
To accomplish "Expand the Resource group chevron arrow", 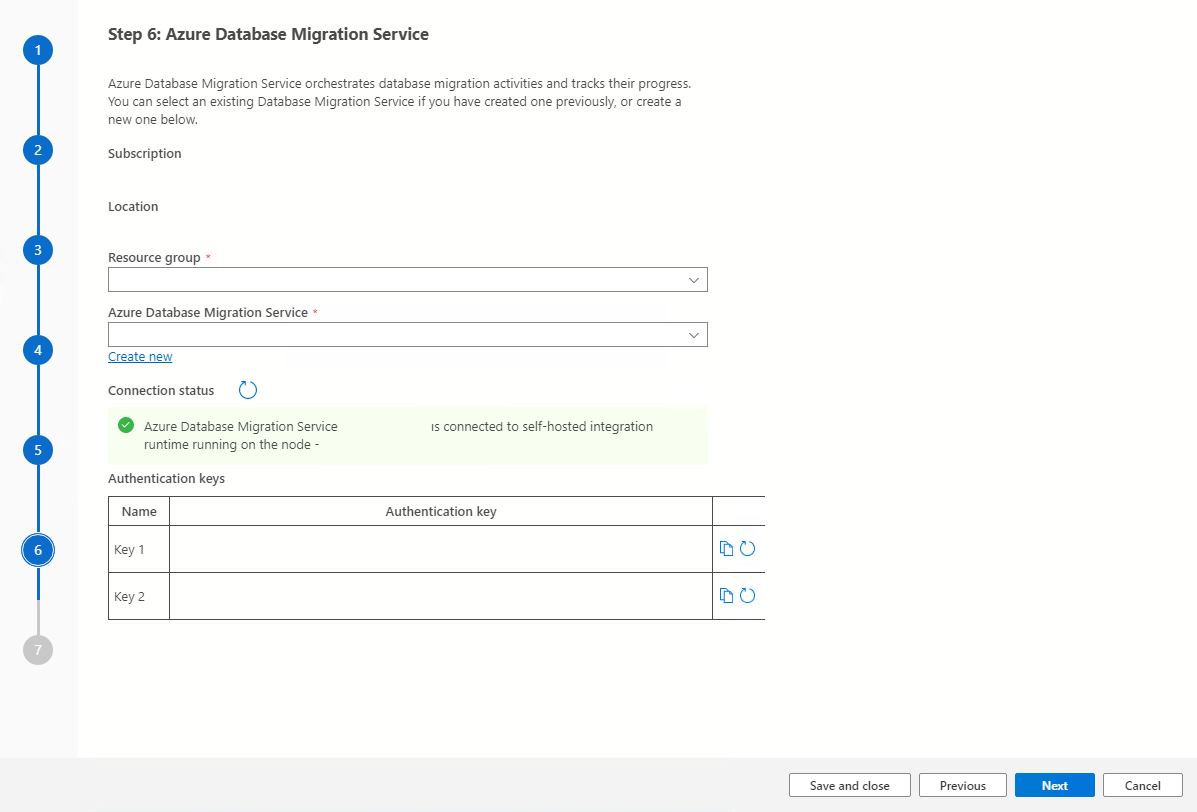I will 693,279.
